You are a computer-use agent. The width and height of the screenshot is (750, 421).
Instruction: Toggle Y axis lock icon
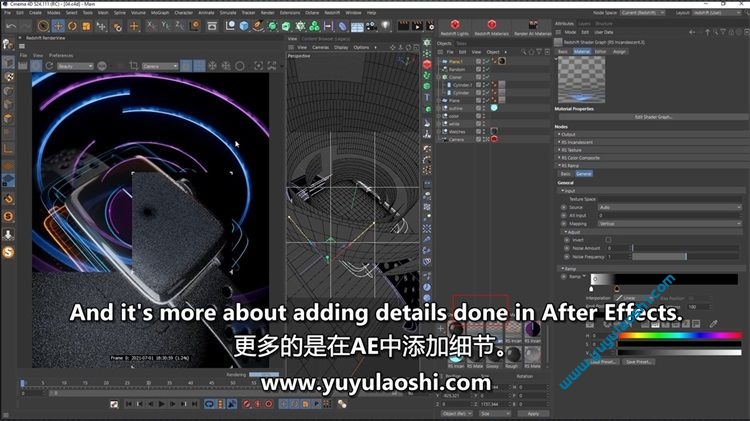point(165,26)
